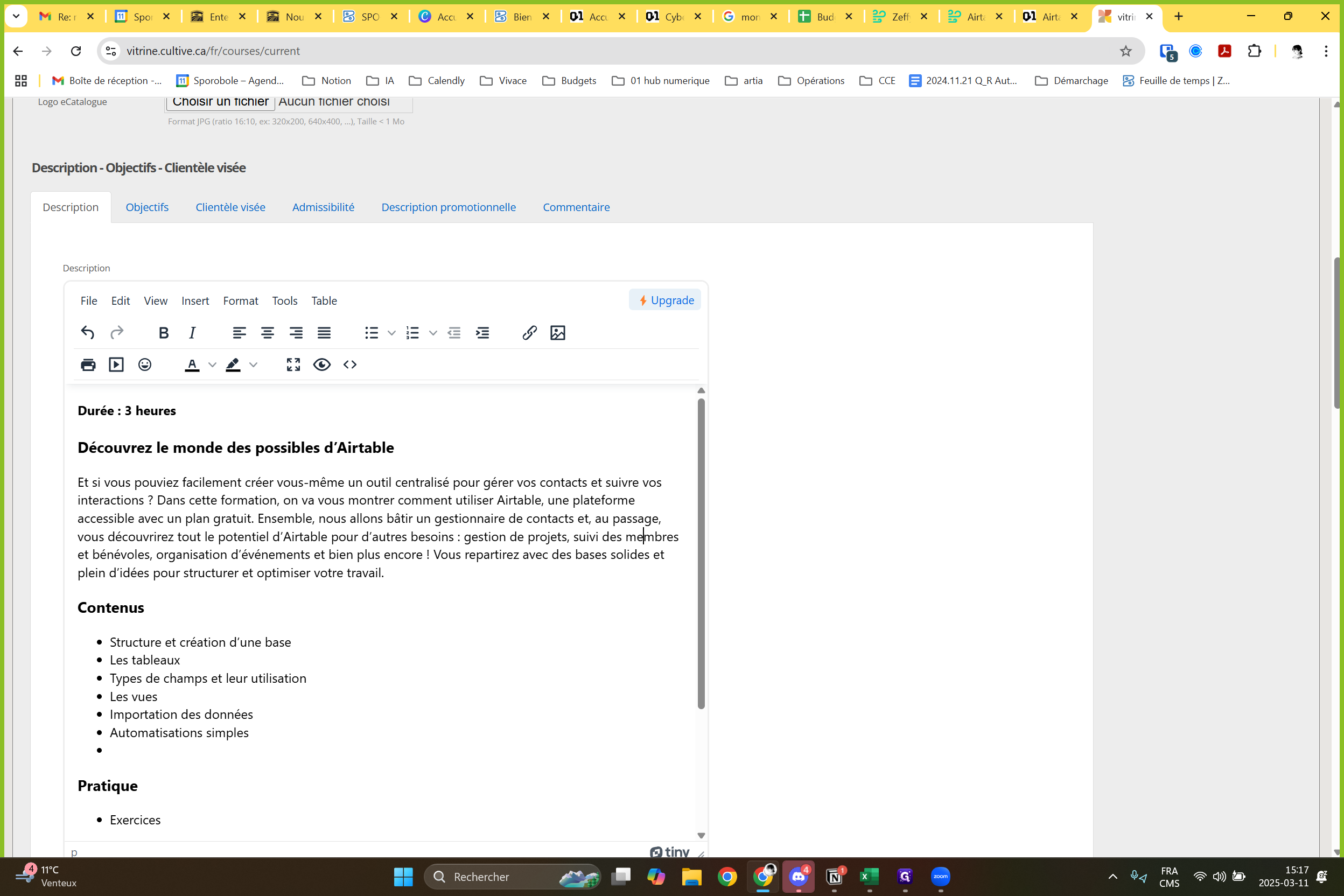Toggle bold formatting in the editor

(x=164, y=333)
